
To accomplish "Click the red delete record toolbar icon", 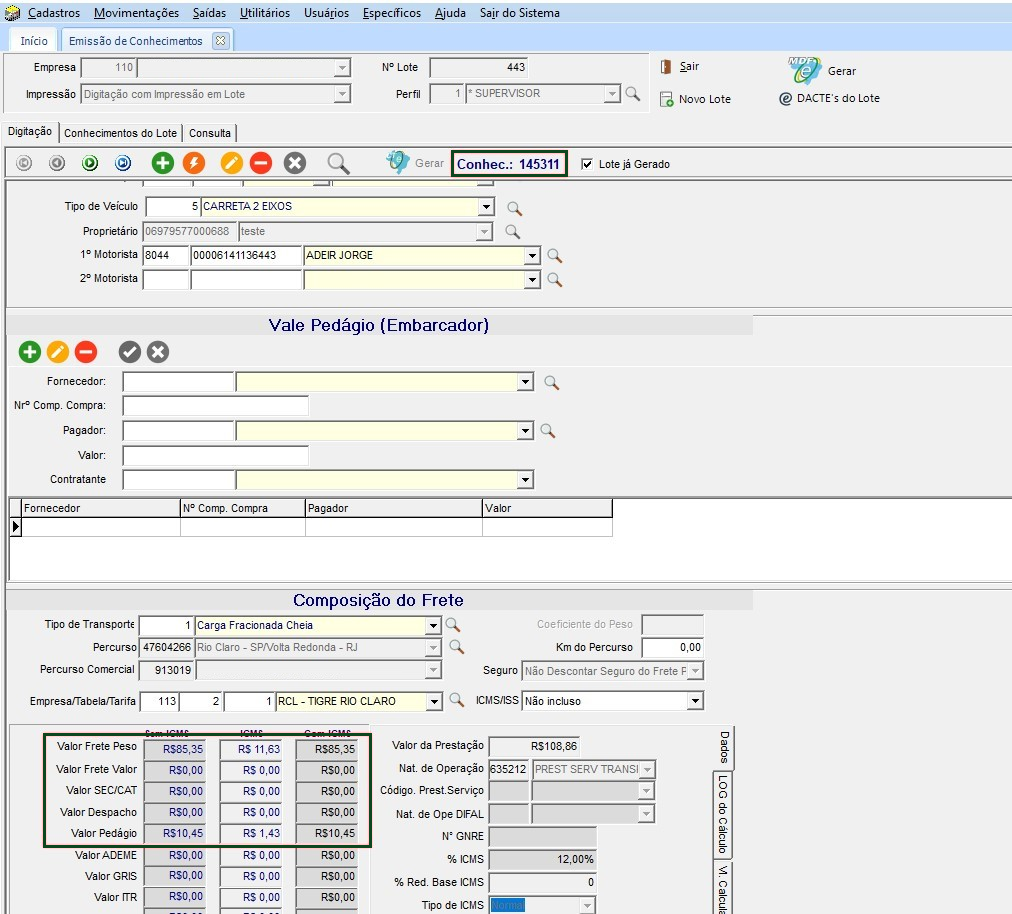I will pos(261,163).
